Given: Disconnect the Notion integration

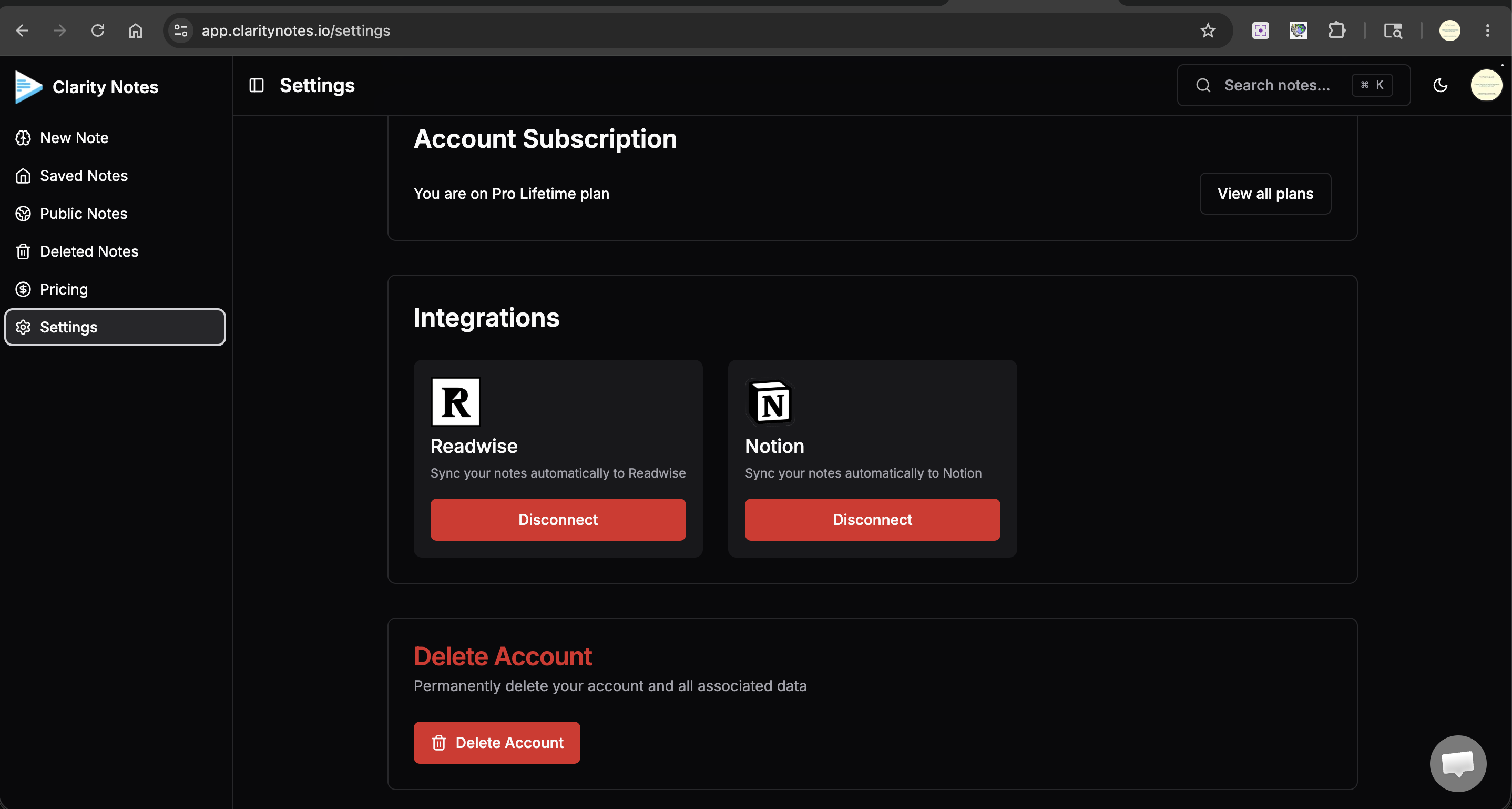Looking at the screenshot, I should click(872, 520).
